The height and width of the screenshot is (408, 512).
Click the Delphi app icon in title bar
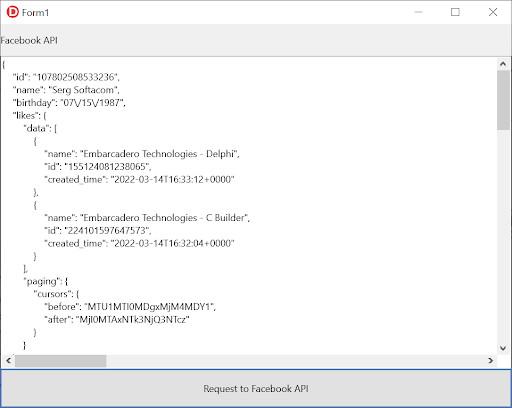click(x=12, y=12)
